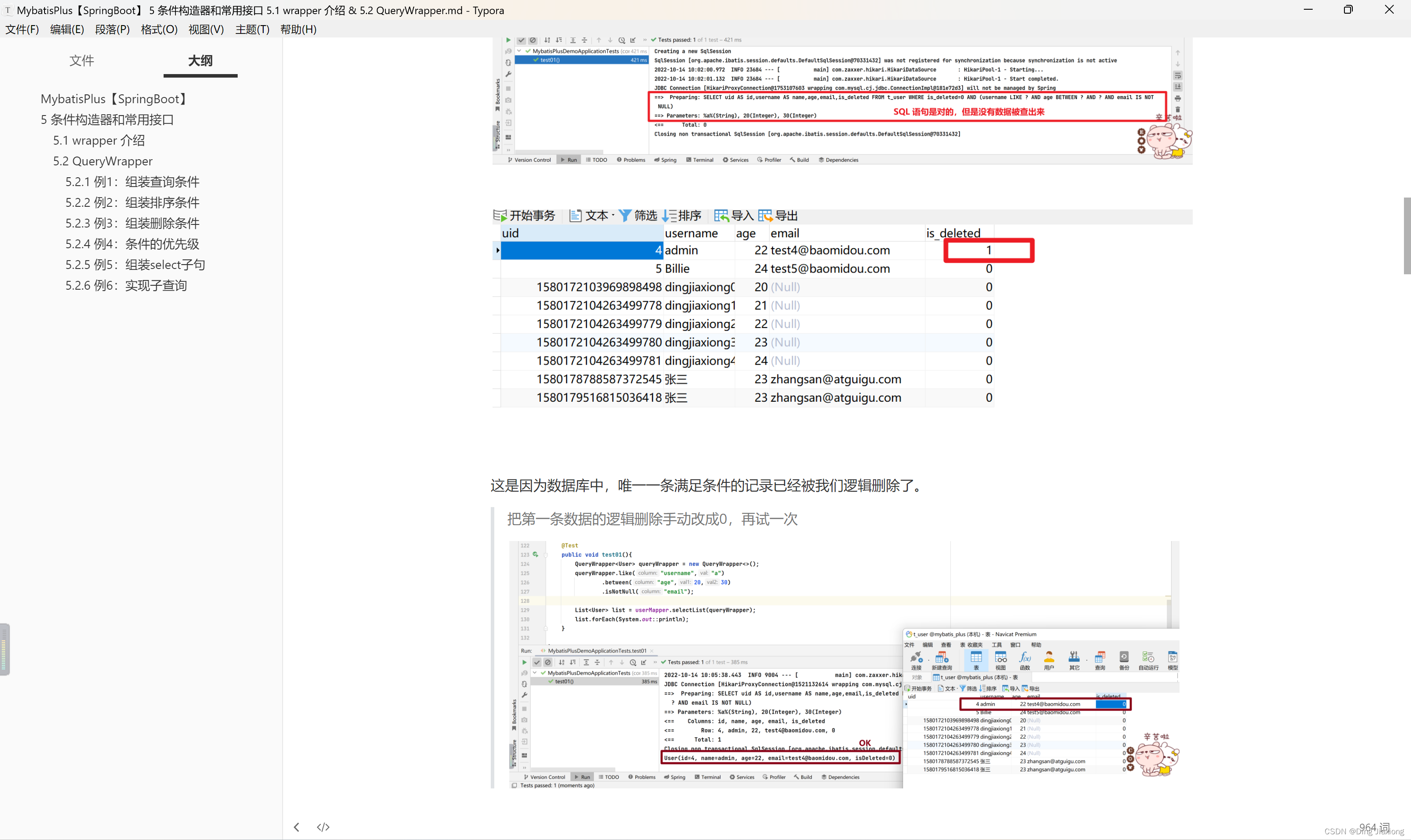This screenshot has height=840, width=1411.
Task: Show word count details for 964 词
Action: click(1374, 828)
